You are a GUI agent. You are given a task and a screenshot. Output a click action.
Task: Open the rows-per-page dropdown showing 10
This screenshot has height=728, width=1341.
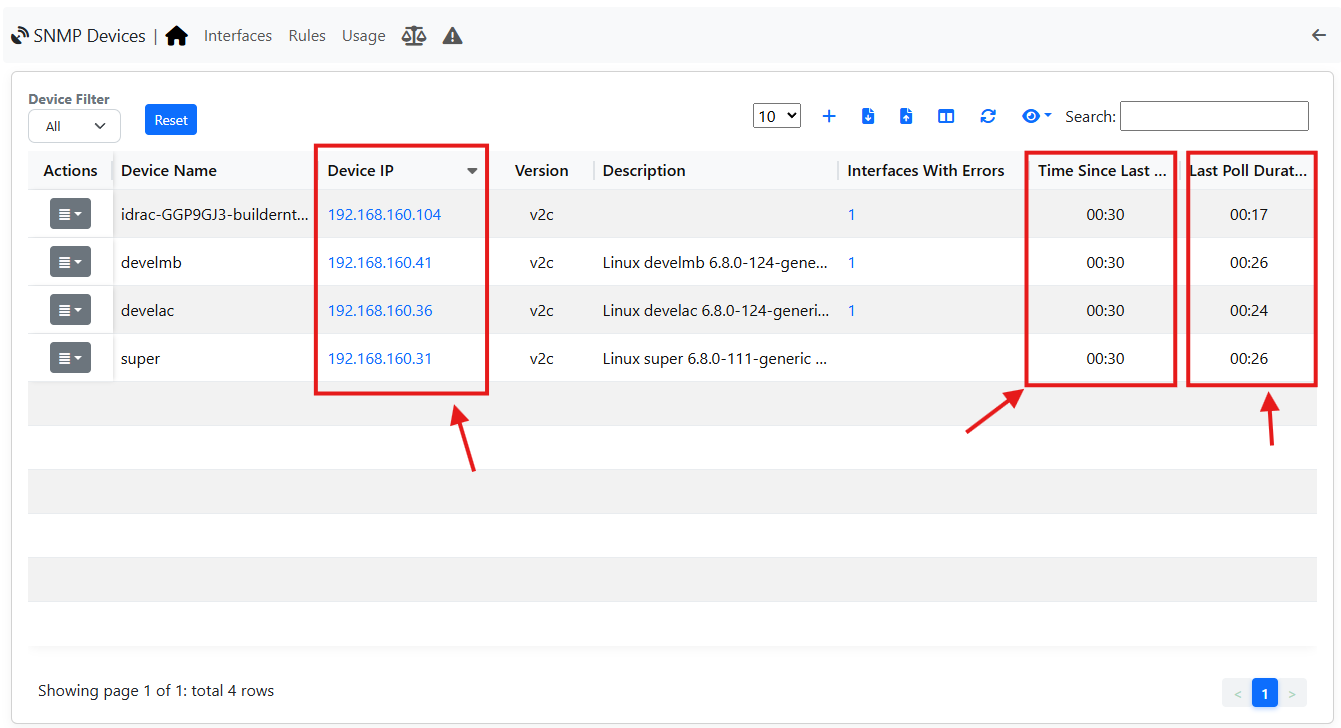pyautogui.click(x=777, y=116)
